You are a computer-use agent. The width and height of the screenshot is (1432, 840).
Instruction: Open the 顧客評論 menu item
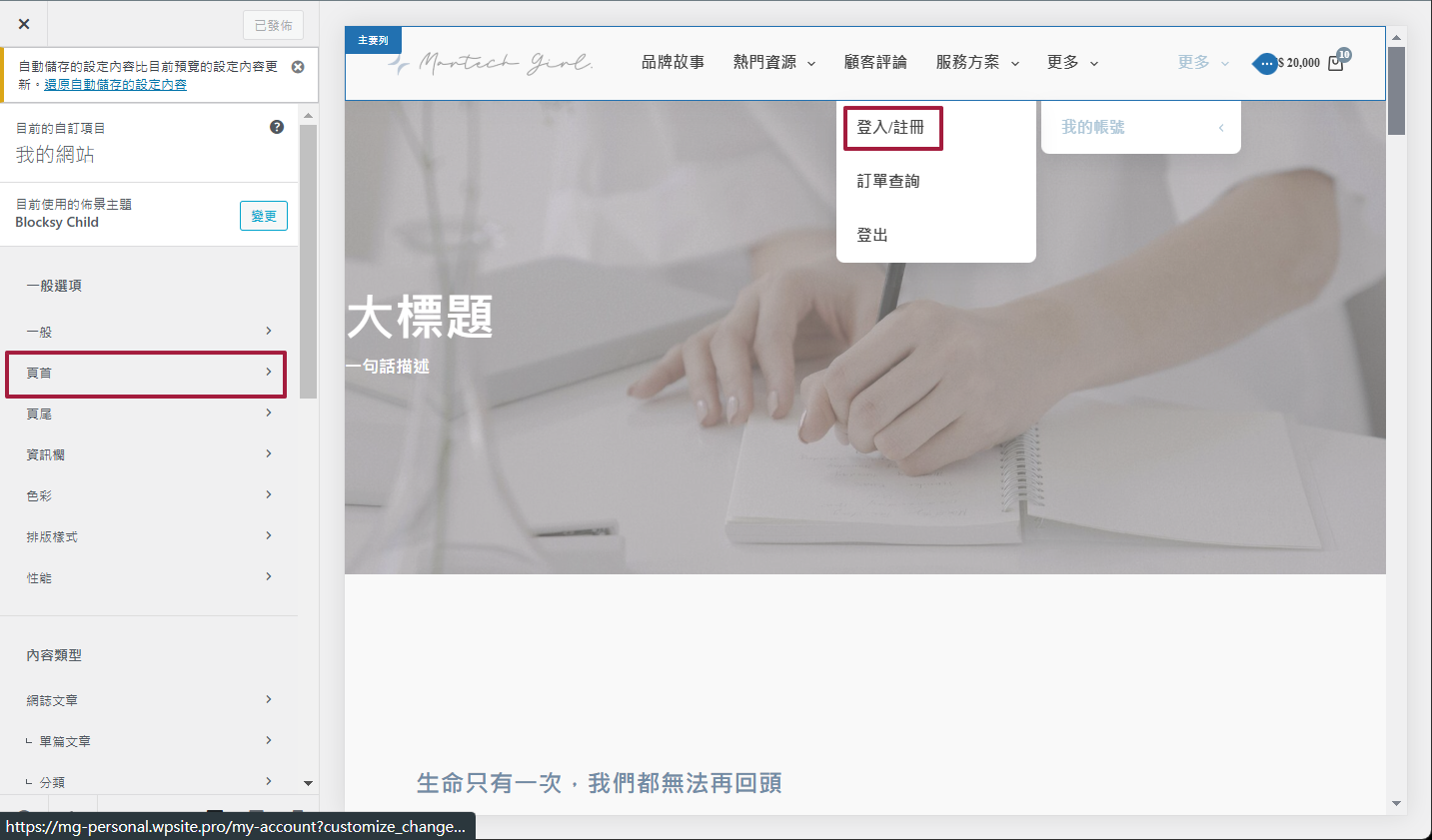[x=875, y=62]
